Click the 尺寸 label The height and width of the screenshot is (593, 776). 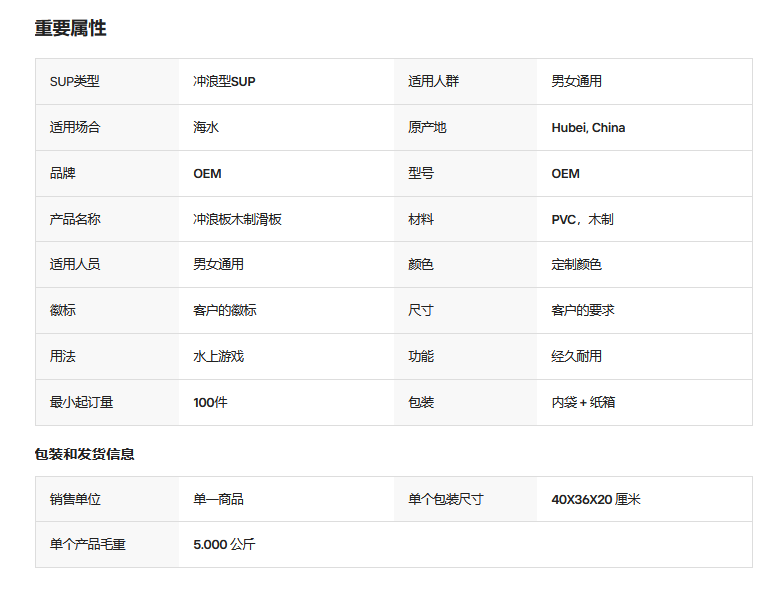(421, 310)
